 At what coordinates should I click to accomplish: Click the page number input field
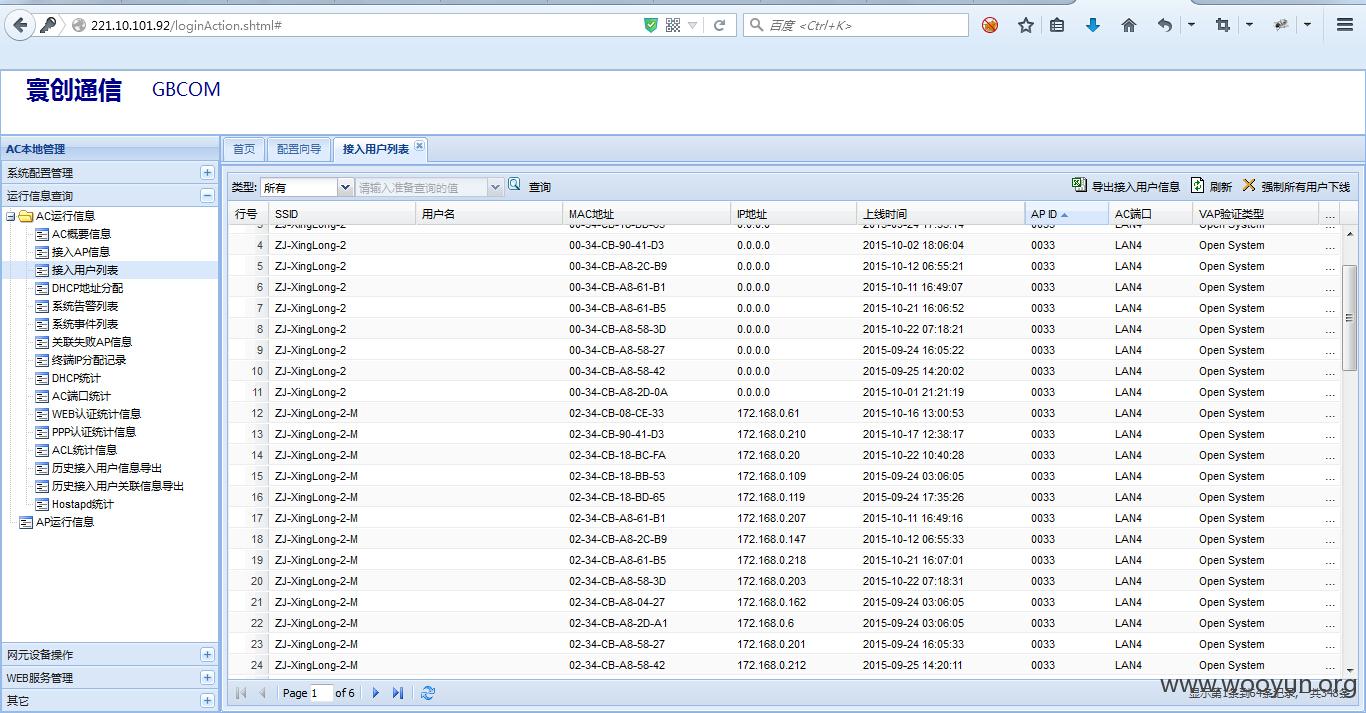click(x=321, y=693)
